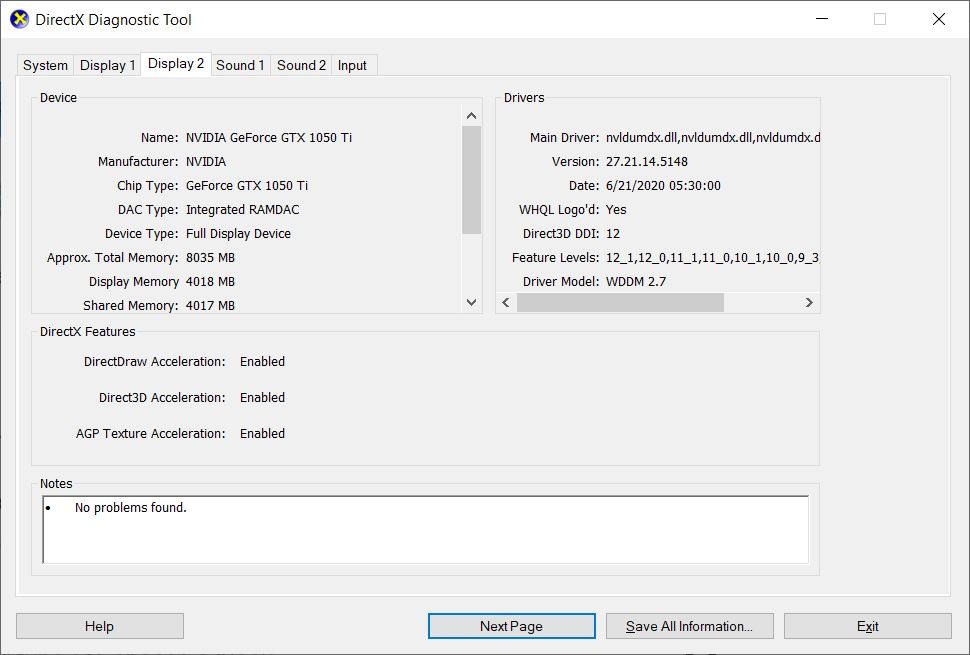Open the Display 1 tab
970x655 pixels.
(107, 64)
